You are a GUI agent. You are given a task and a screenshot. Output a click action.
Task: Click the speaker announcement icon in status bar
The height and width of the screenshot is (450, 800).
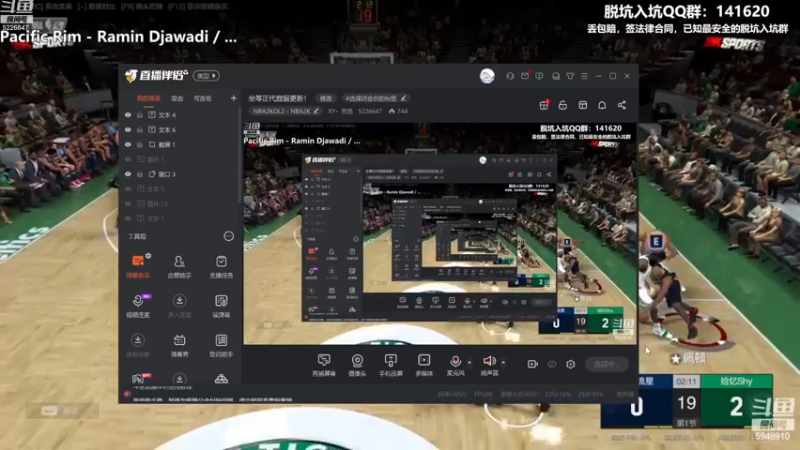pos(127,394)
